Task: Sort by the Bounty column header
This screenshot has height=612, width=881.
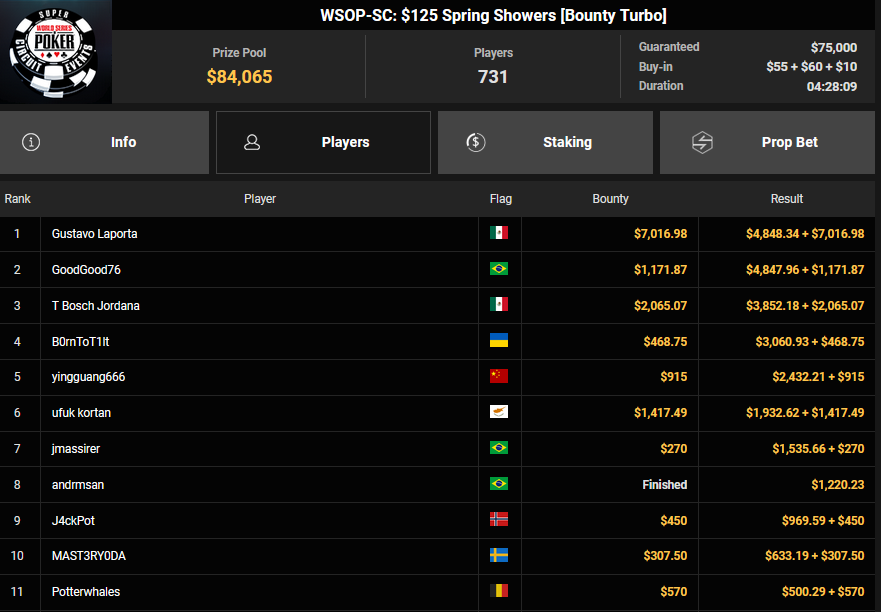Action: click(x=610, y=199)
